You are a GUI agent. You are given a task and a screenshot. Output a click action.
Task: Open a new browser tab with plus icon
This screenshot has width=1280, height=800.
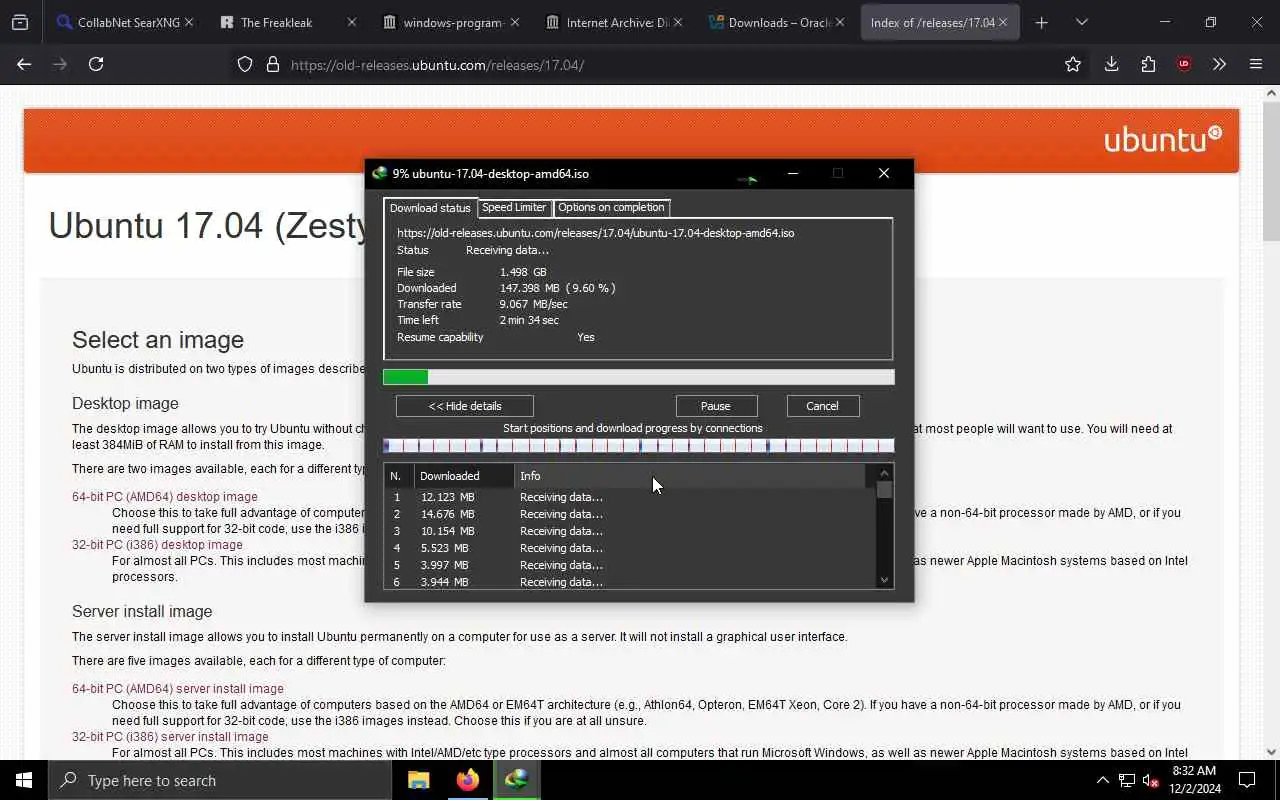[x=1041, y=22]
